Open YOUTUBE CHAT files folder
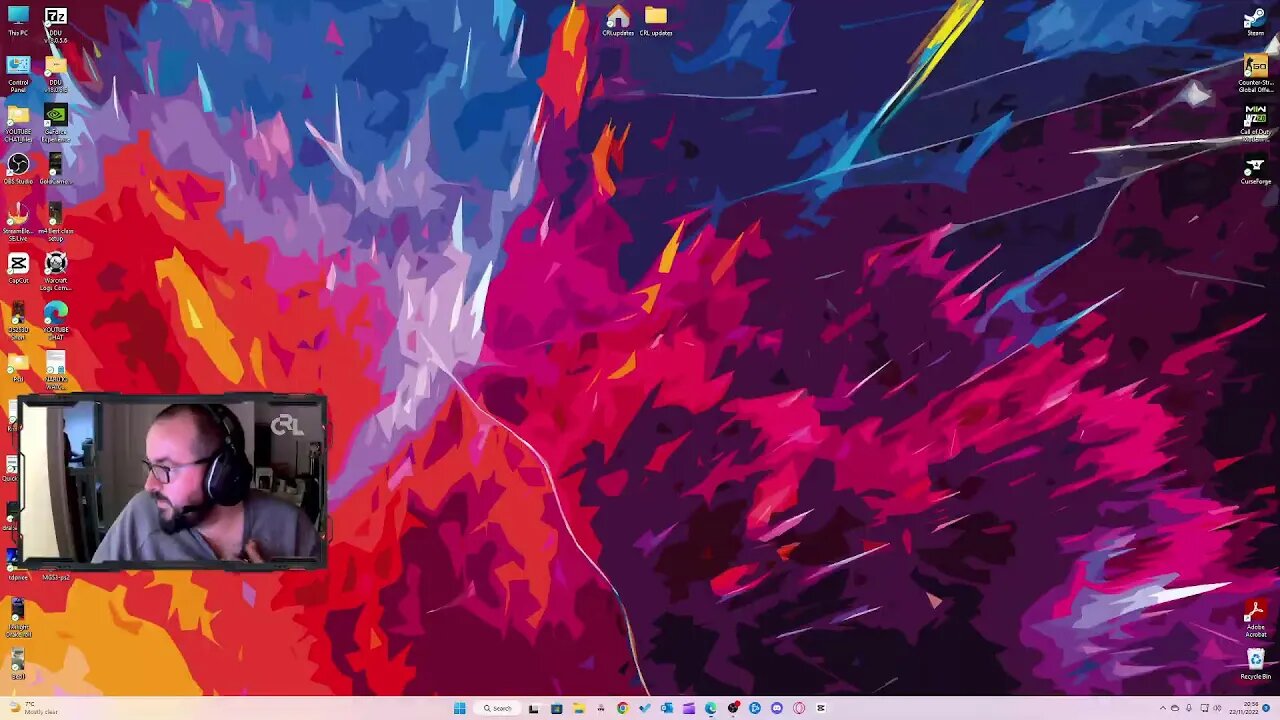The image size is (1280, 720). tap(18, 125)
